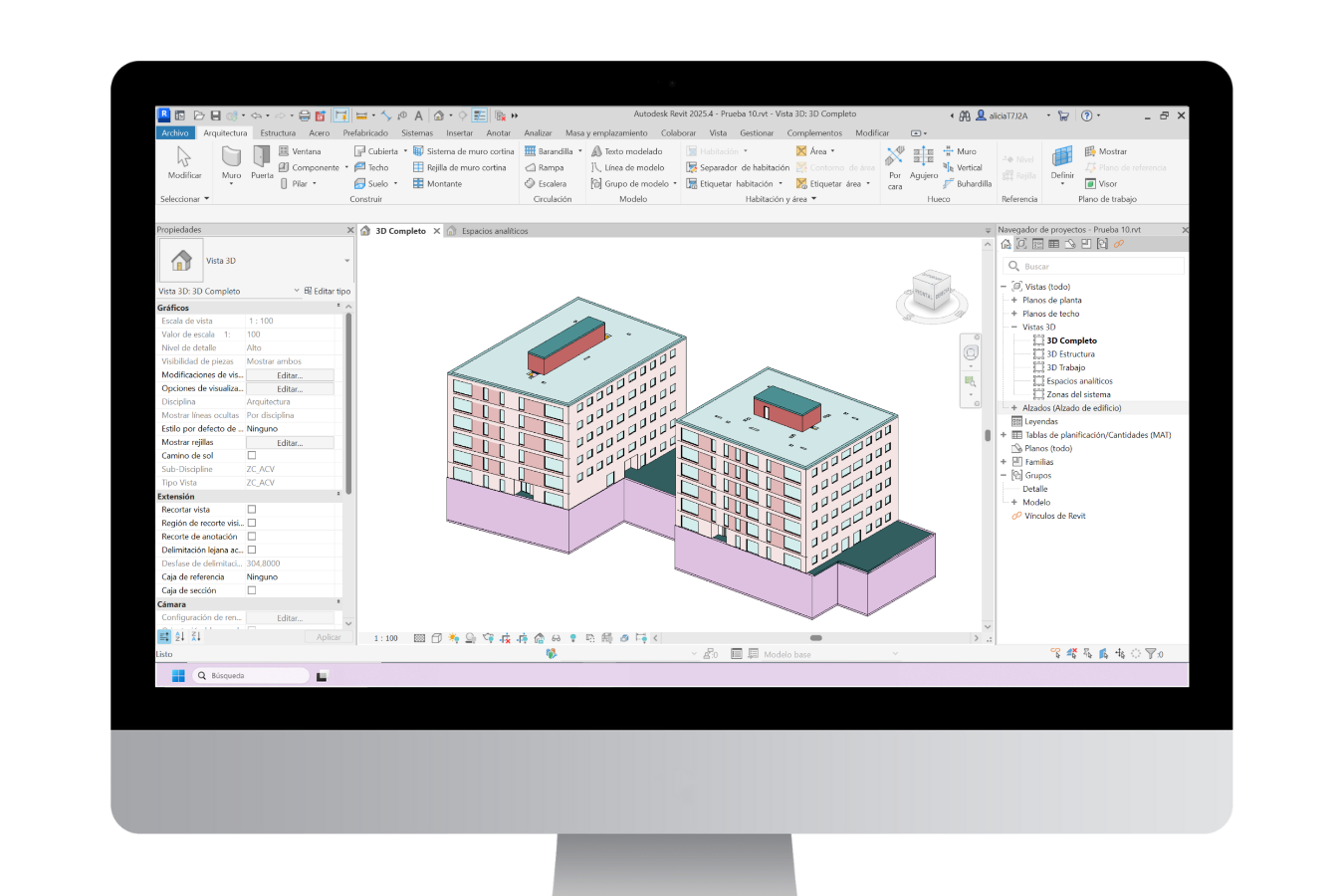Click the Buscar field in project browser

coord(1095,266)
